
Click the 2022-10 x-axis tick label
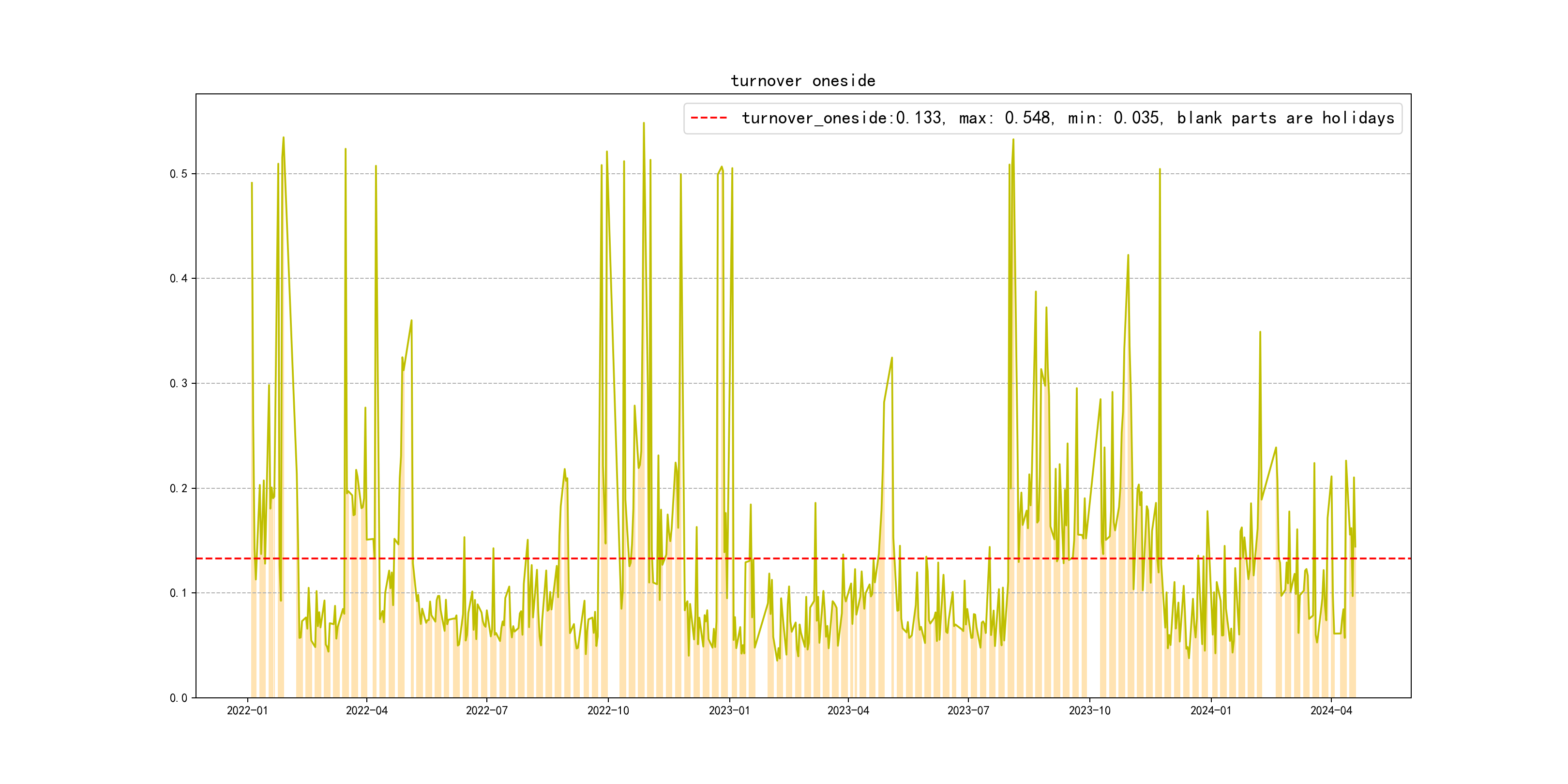coord(607,710)
